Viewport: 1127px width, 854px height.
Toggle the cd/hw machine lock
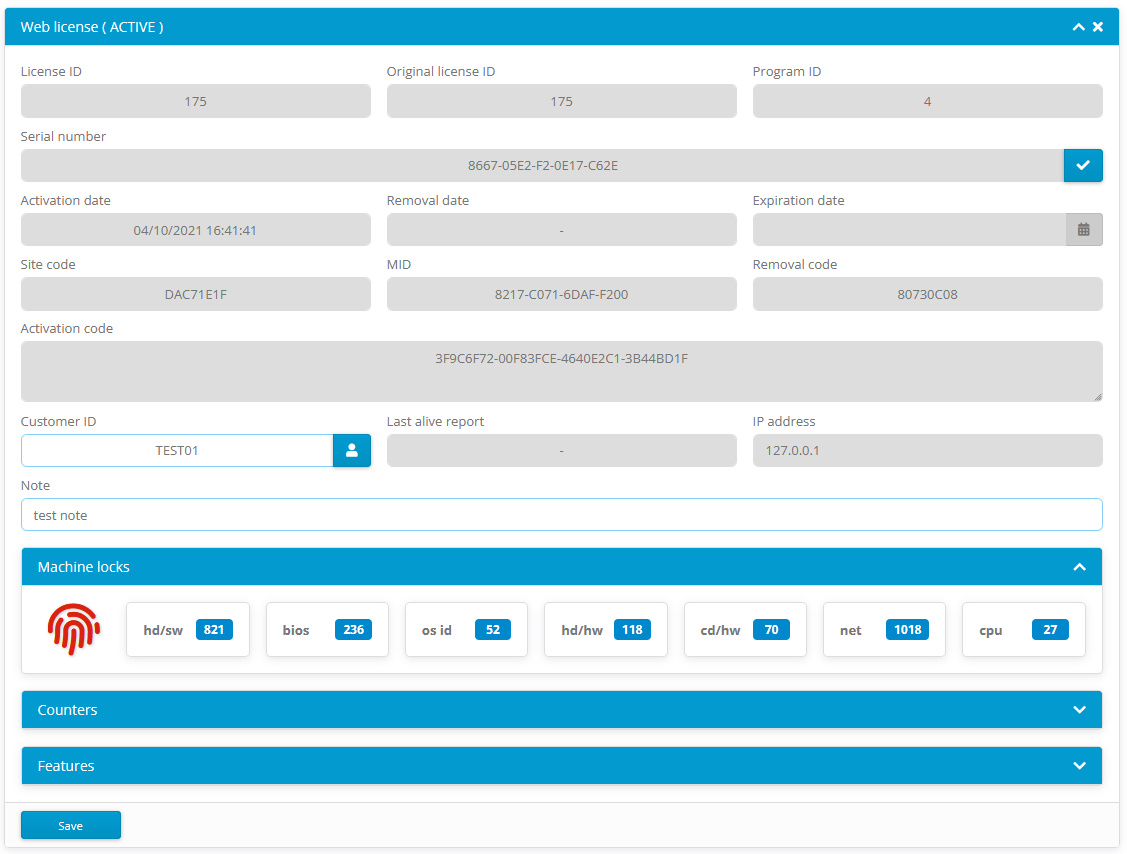tap(745, 630)
